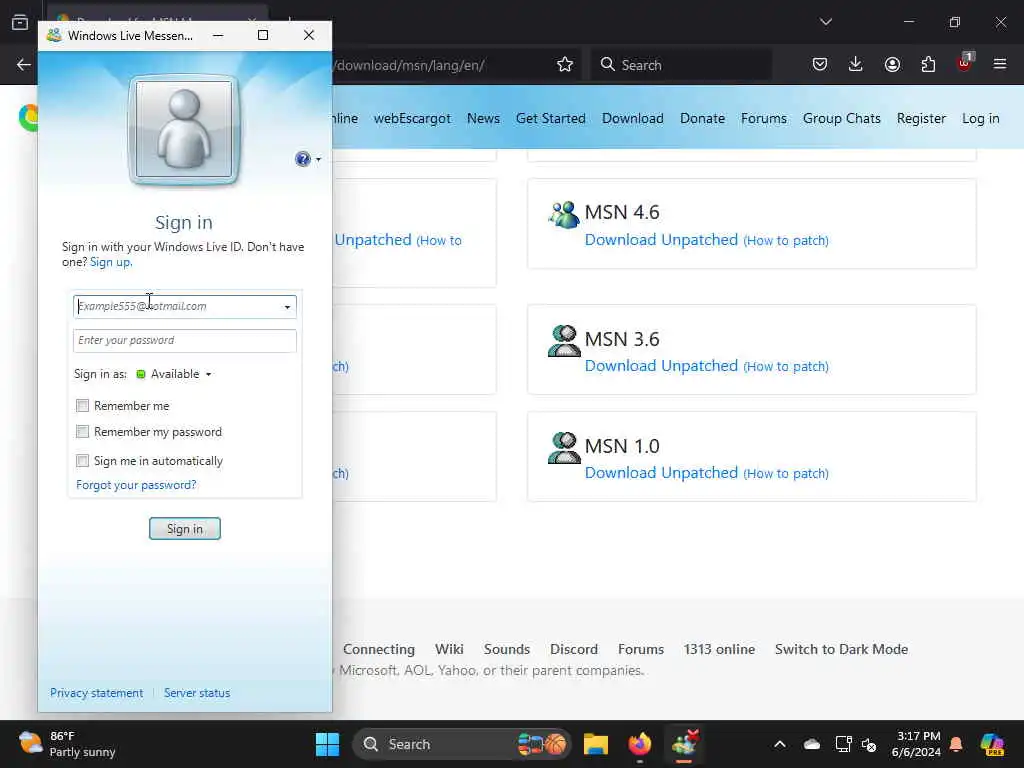Toggle Sign me in automatically checkbox
Screen dimensions: 1024x768
(x=82, y=461)
